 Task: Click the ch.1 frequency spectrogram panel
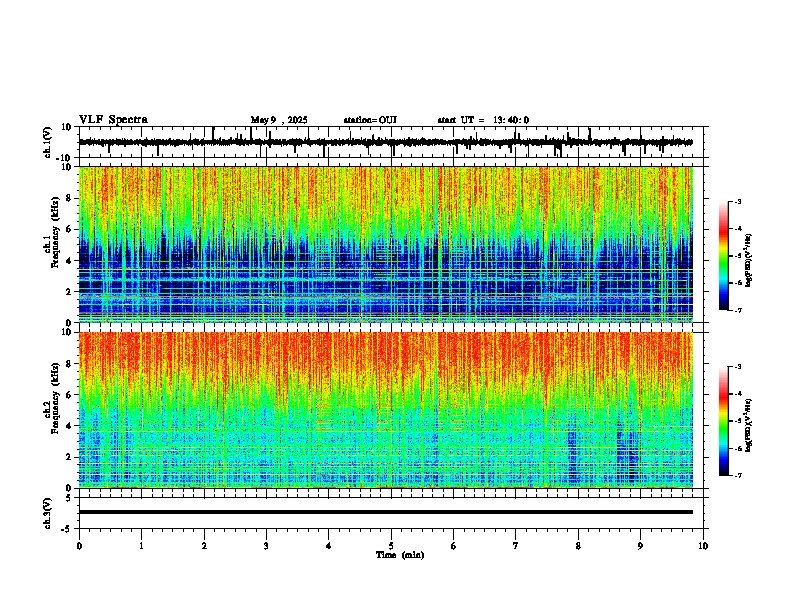(x=386, y=244)
